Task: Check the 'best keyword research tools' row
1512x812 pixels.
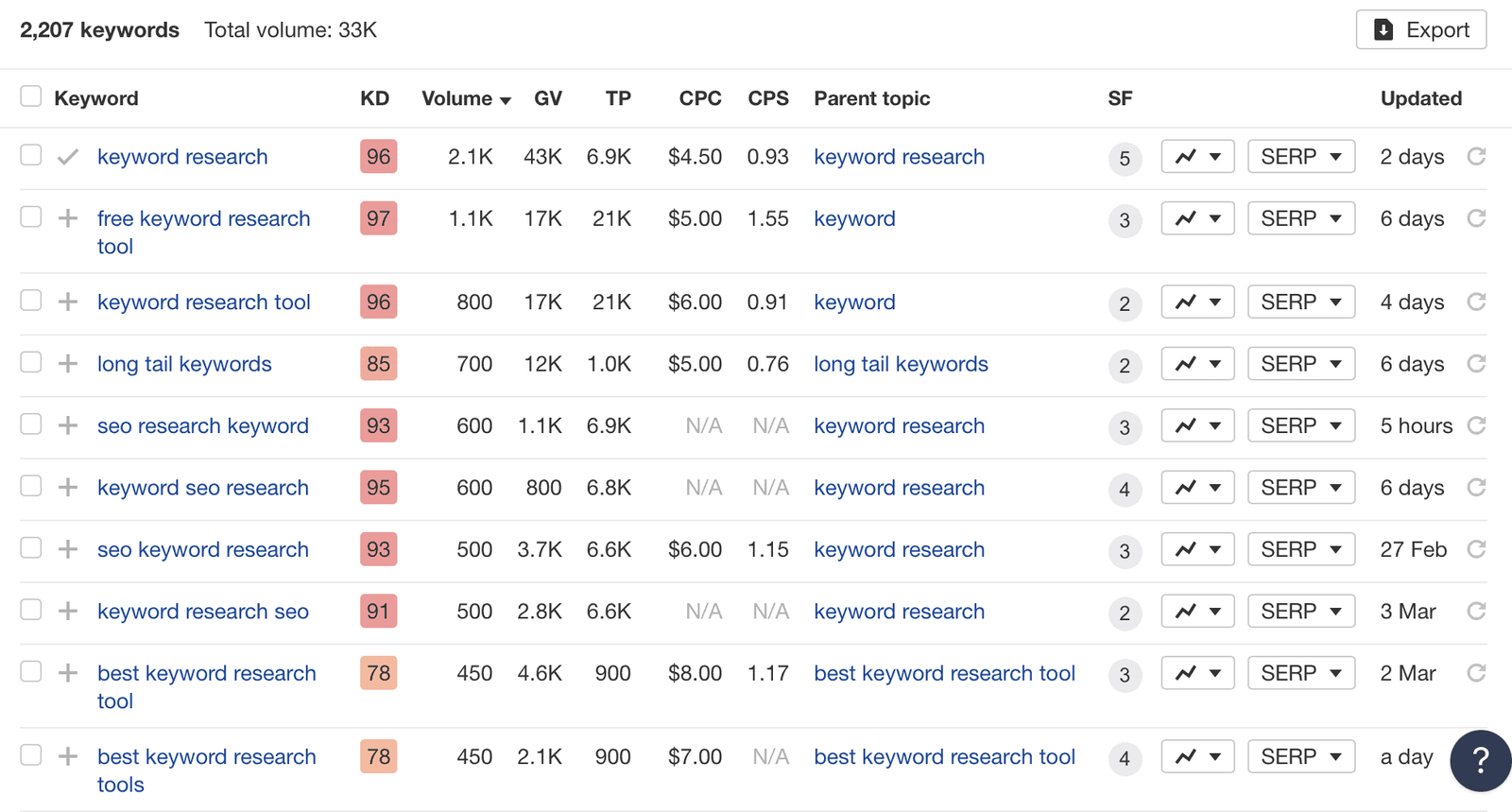Action: pyautogui.click(x=31, y=755)
